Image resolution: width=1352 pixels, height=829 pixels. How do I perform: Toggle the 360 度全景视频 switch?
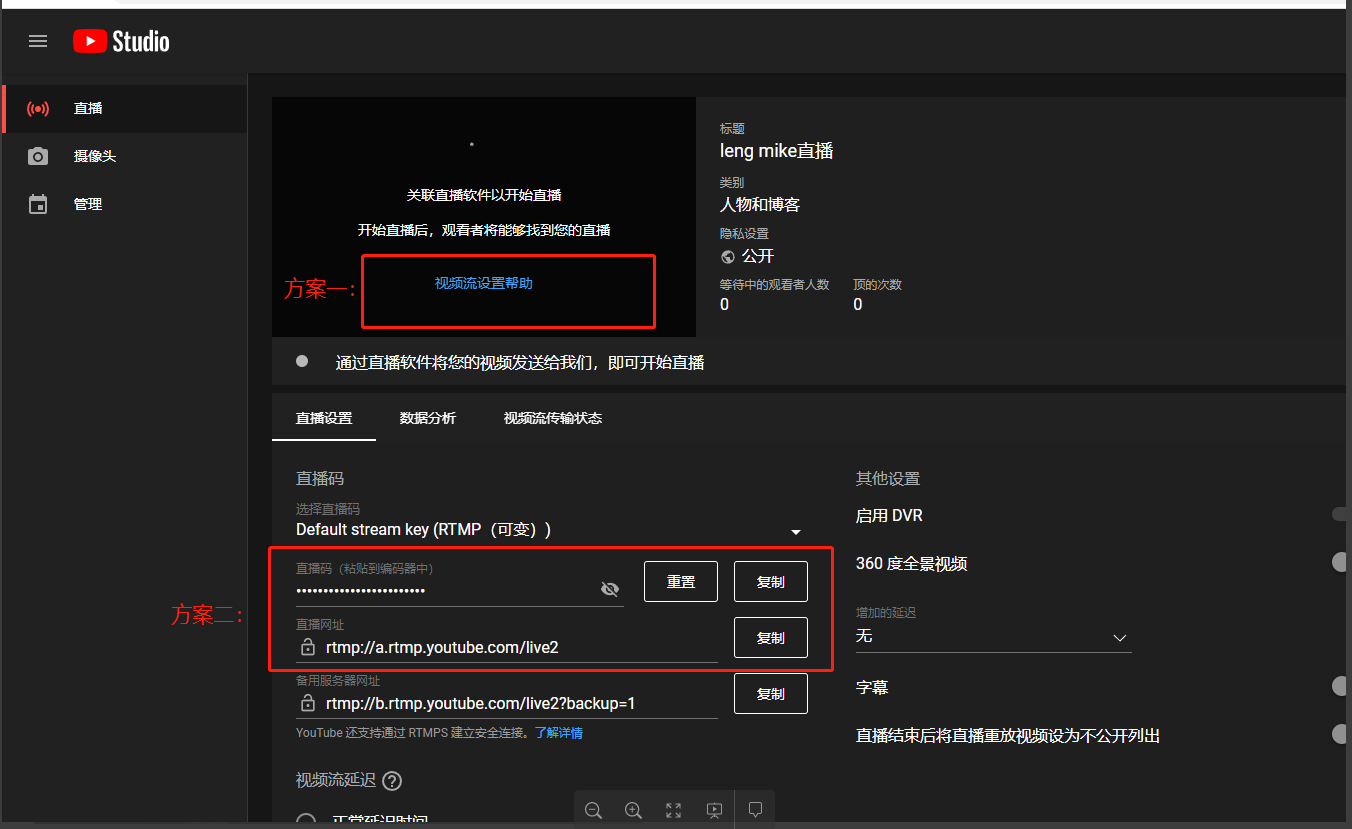tap(1340, 564)
